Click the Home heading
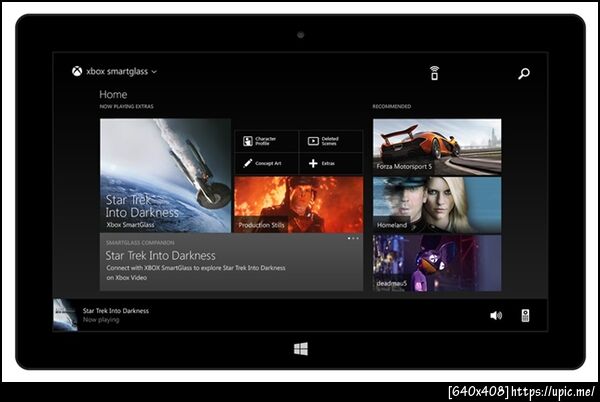The image size is (600, 402). click(113, 94)
